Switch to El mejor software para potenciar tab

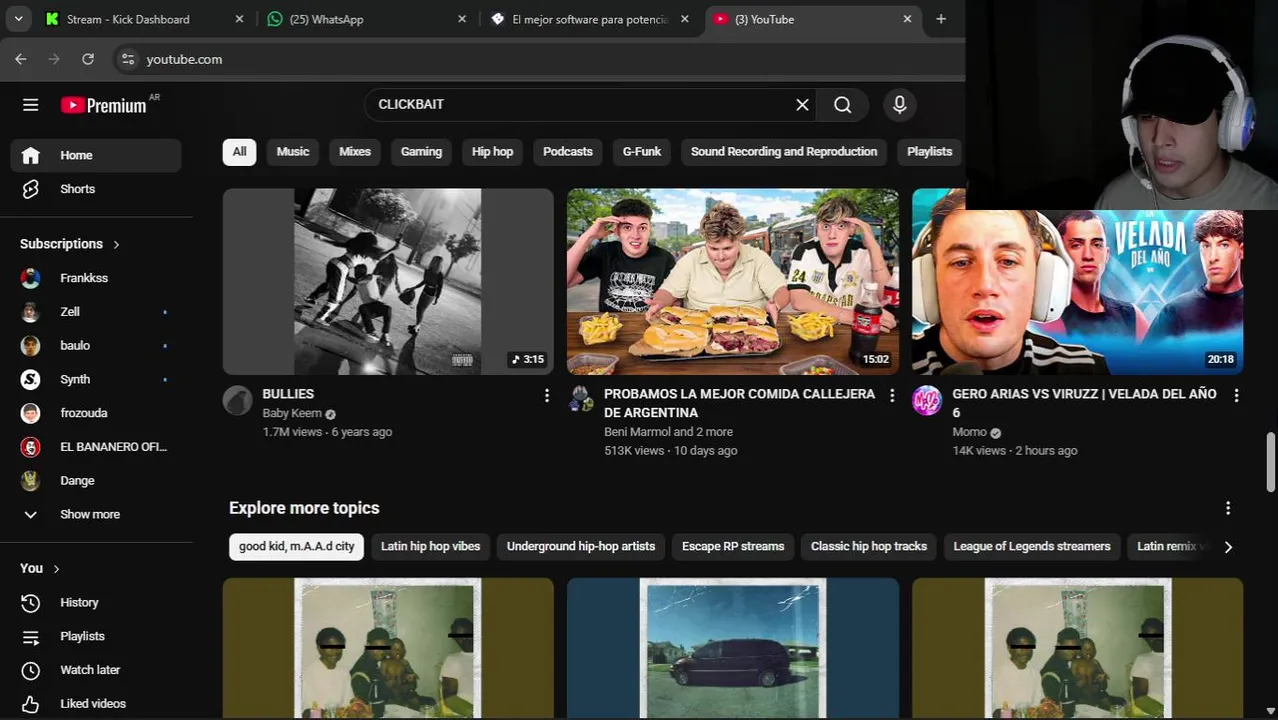(590, 19)
